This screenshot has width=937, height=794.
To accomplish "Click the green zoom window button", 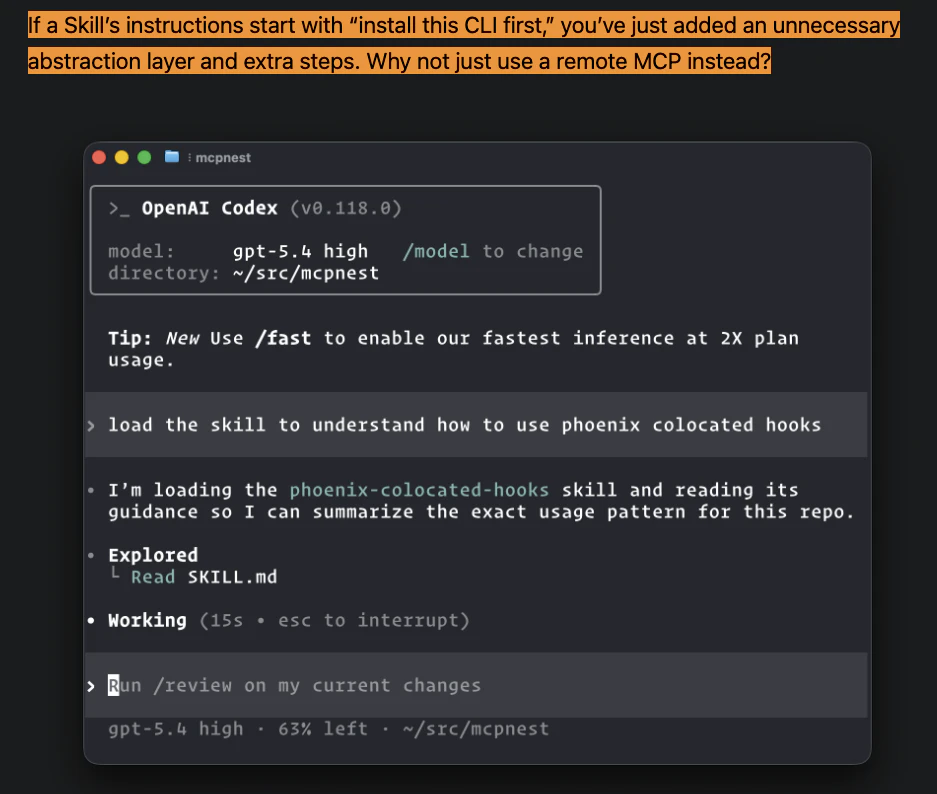I will (145, 157).
